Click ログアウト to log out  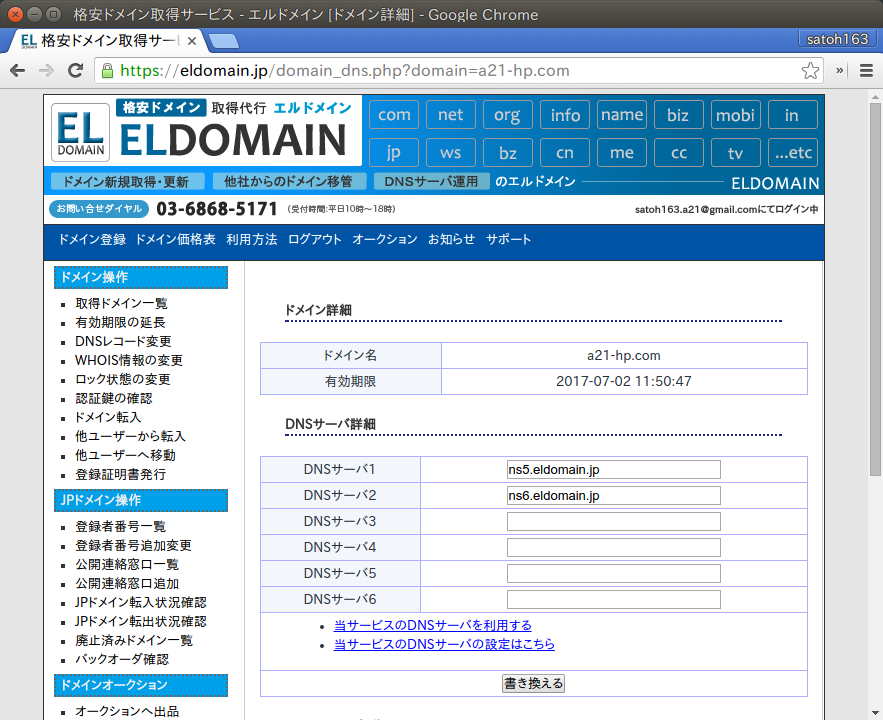[x=315, y=239]
